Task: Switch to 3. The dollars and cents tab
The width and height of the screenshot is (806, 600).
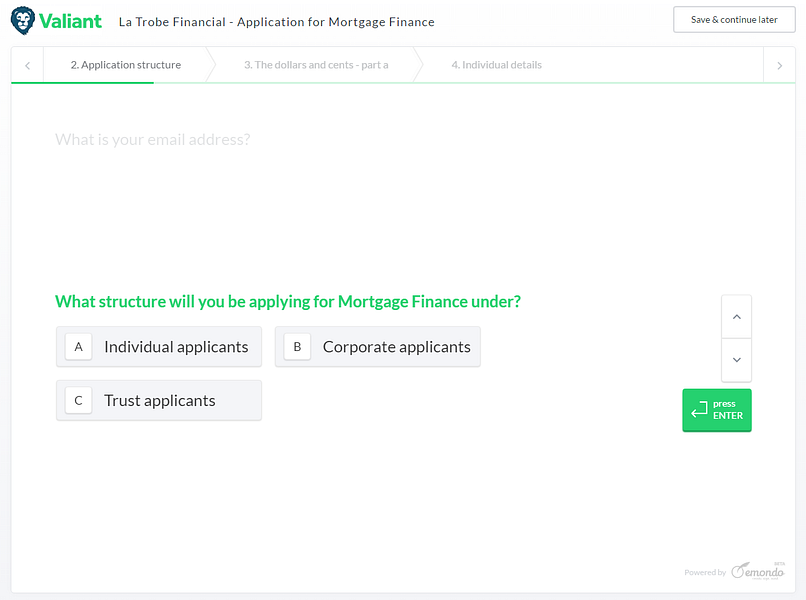Action: click(x=316, y=65)
